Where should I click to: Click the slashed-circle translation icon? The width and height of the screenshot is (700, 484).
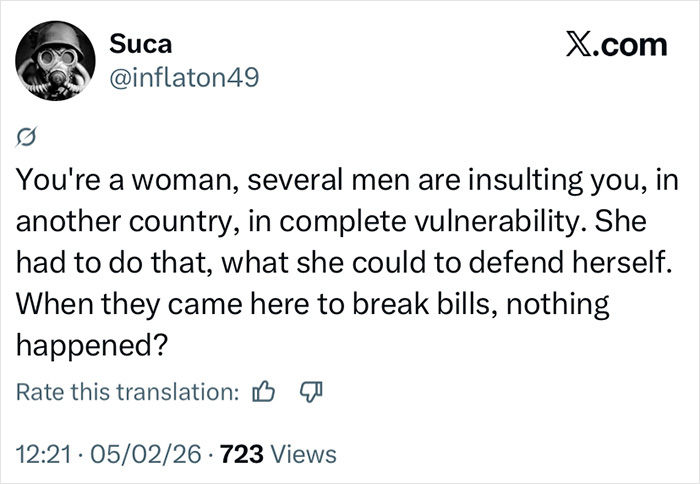tap(27, 137)
